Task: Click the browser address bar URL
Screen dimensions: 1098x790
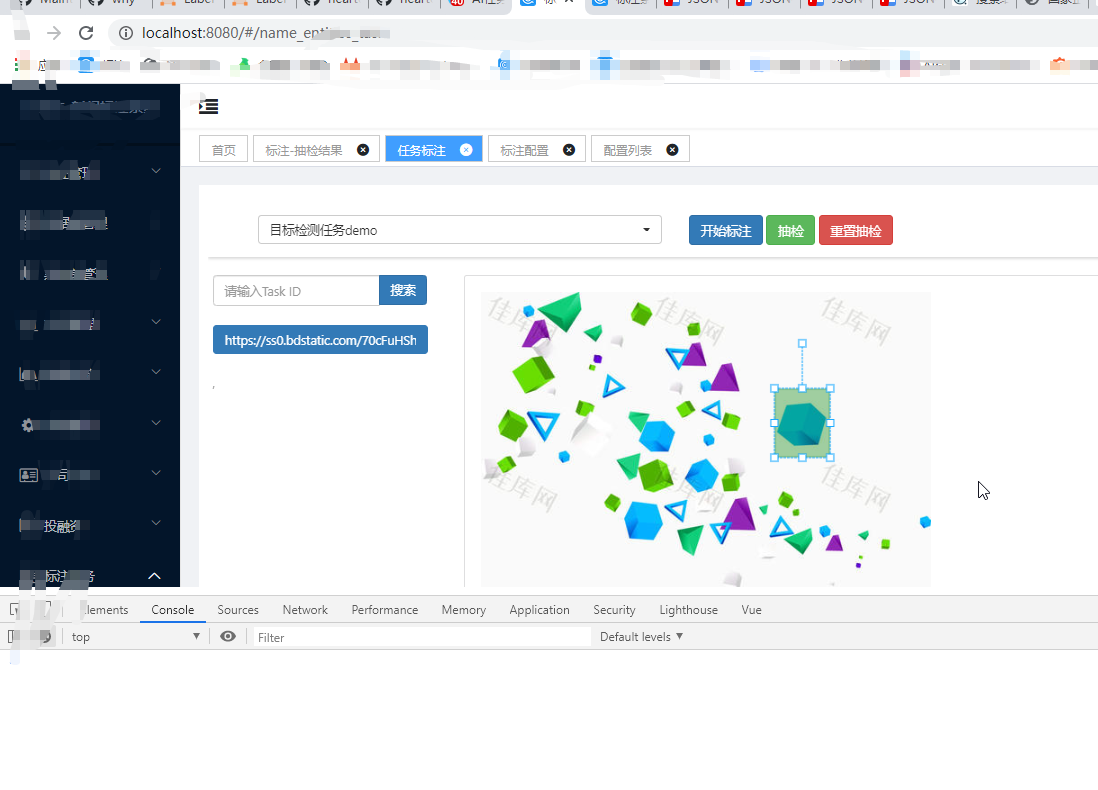Action: [x=266, y=33]
